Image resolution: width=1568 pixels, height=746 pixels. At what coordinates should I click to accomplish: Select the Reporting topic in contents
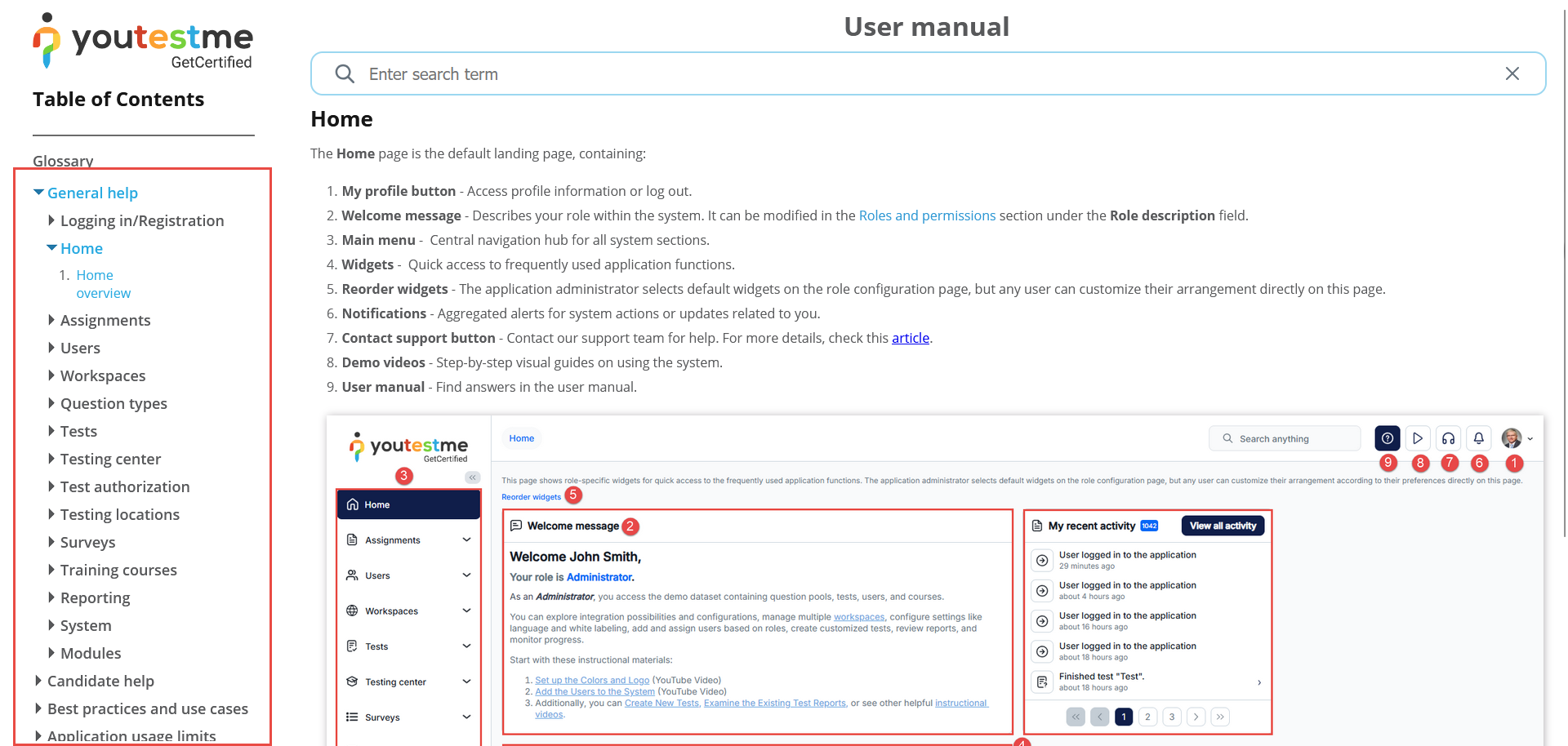coord(95,597)
